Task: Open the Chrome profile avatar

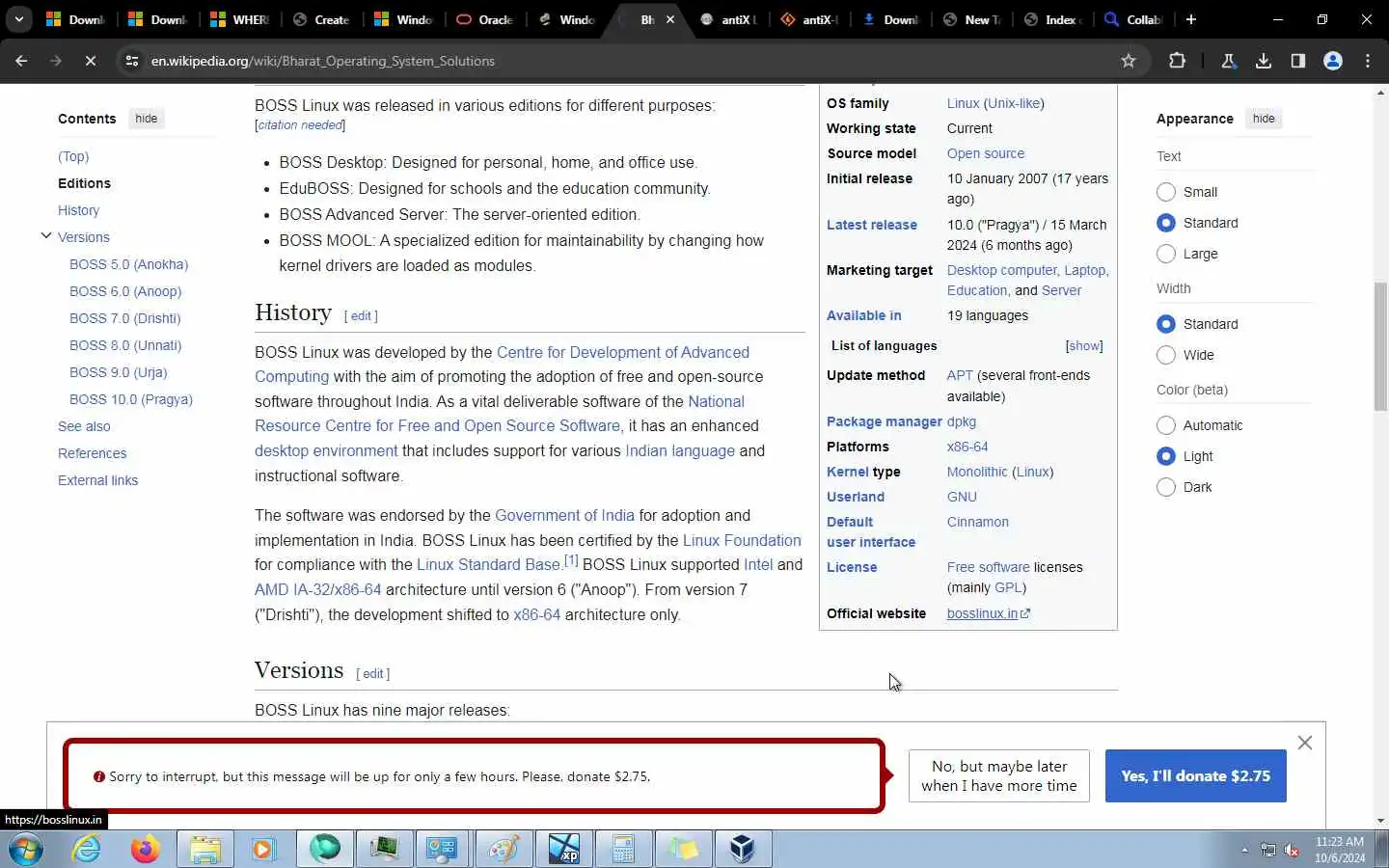Action: pos(1333,61)
